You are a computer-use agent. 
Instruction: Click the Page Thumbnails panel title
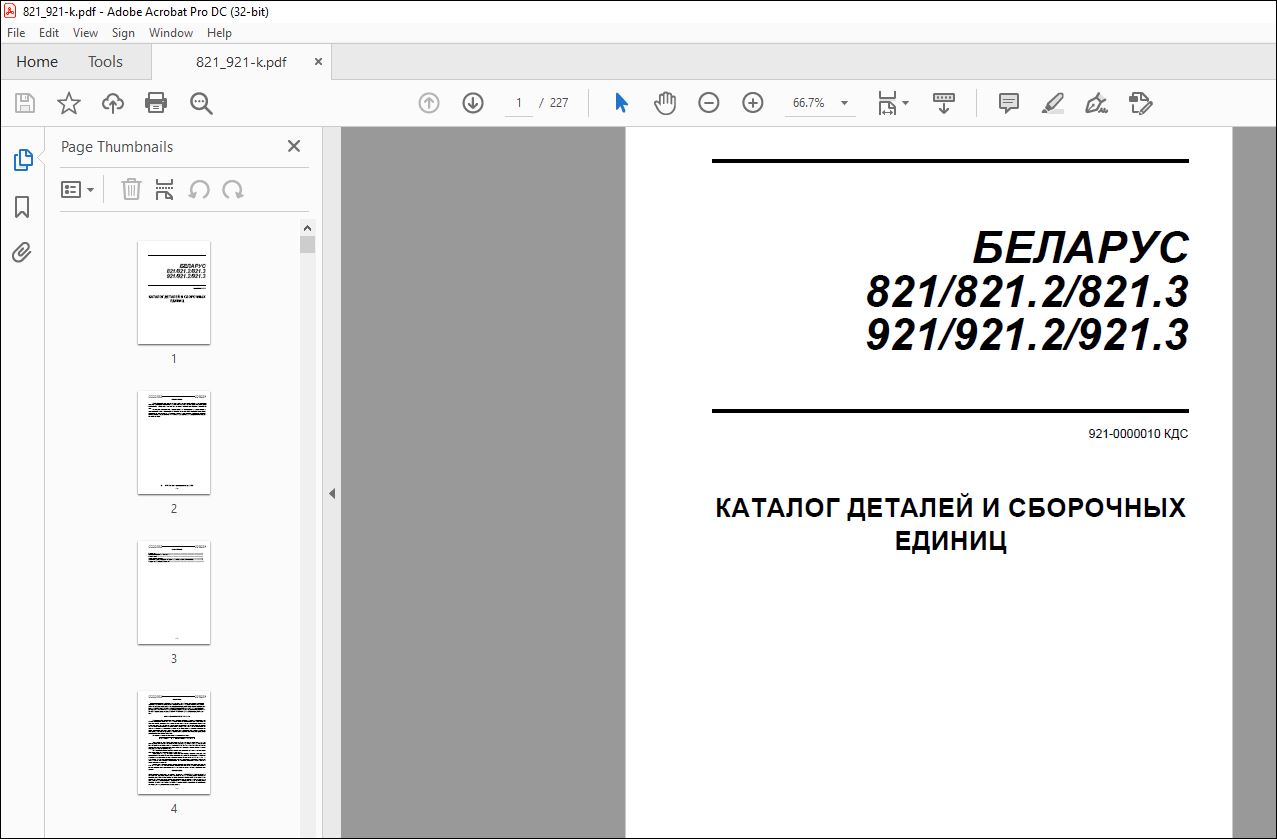[x=117, y=147]
